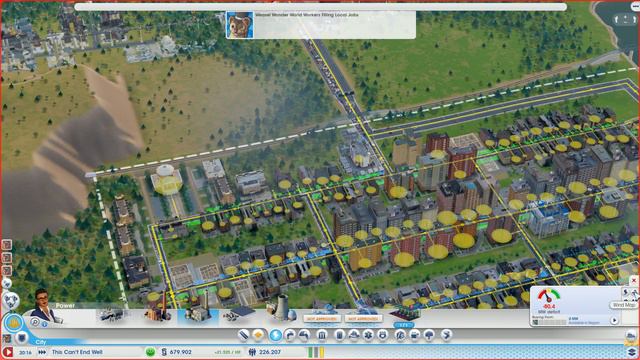This screenshot has width=640, height=360.
Task: Open the Government buildings menu
Action: pyautogui.click(x=322, y=336)
